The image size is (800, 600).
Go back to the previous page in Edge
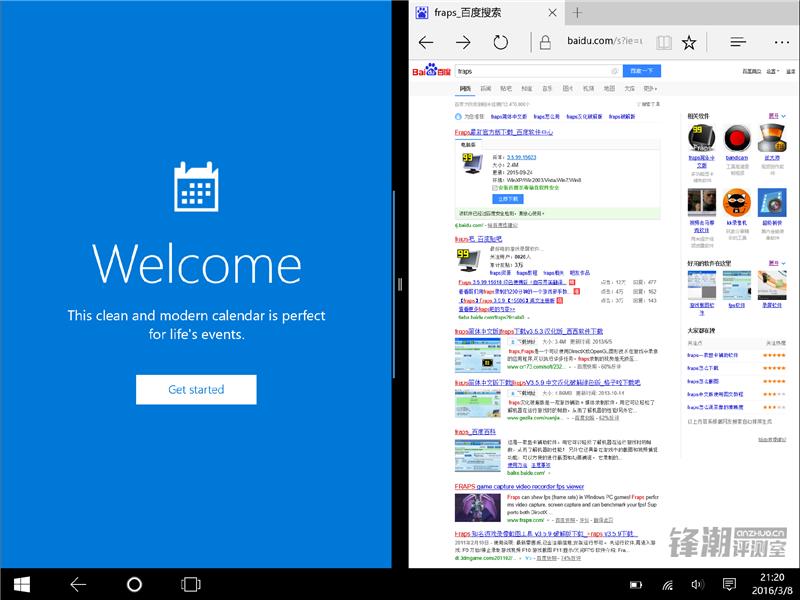[424, 42]
